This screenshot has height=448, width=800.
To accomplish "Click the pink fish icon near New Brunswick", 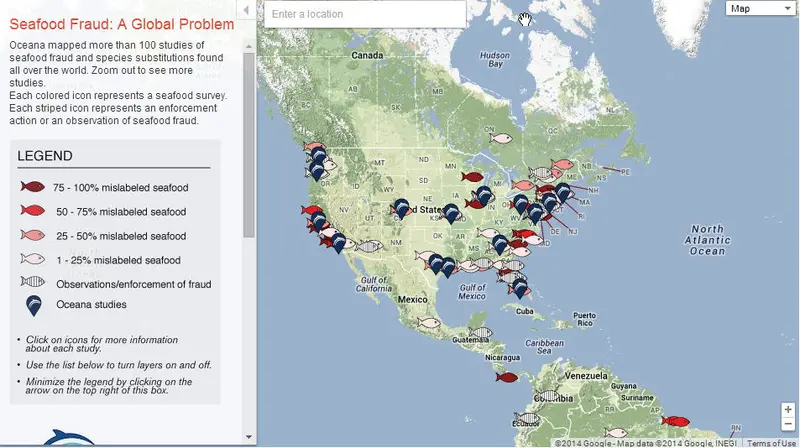I will tap(563, 164).
